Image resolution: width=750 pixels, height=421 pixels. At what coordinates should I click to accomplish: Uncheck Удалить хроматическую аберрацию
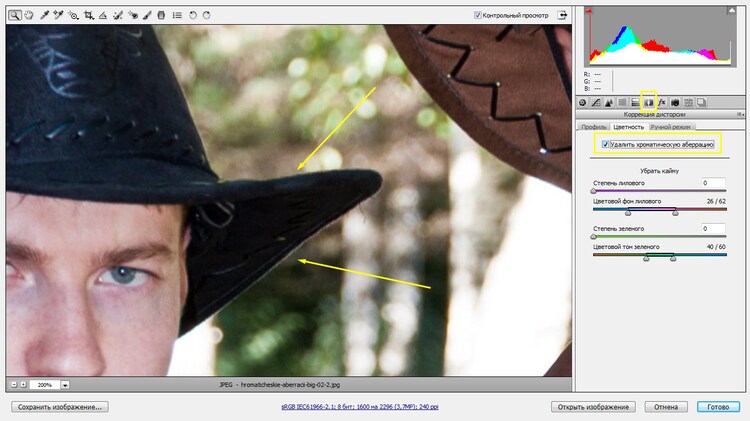[605, 144]
